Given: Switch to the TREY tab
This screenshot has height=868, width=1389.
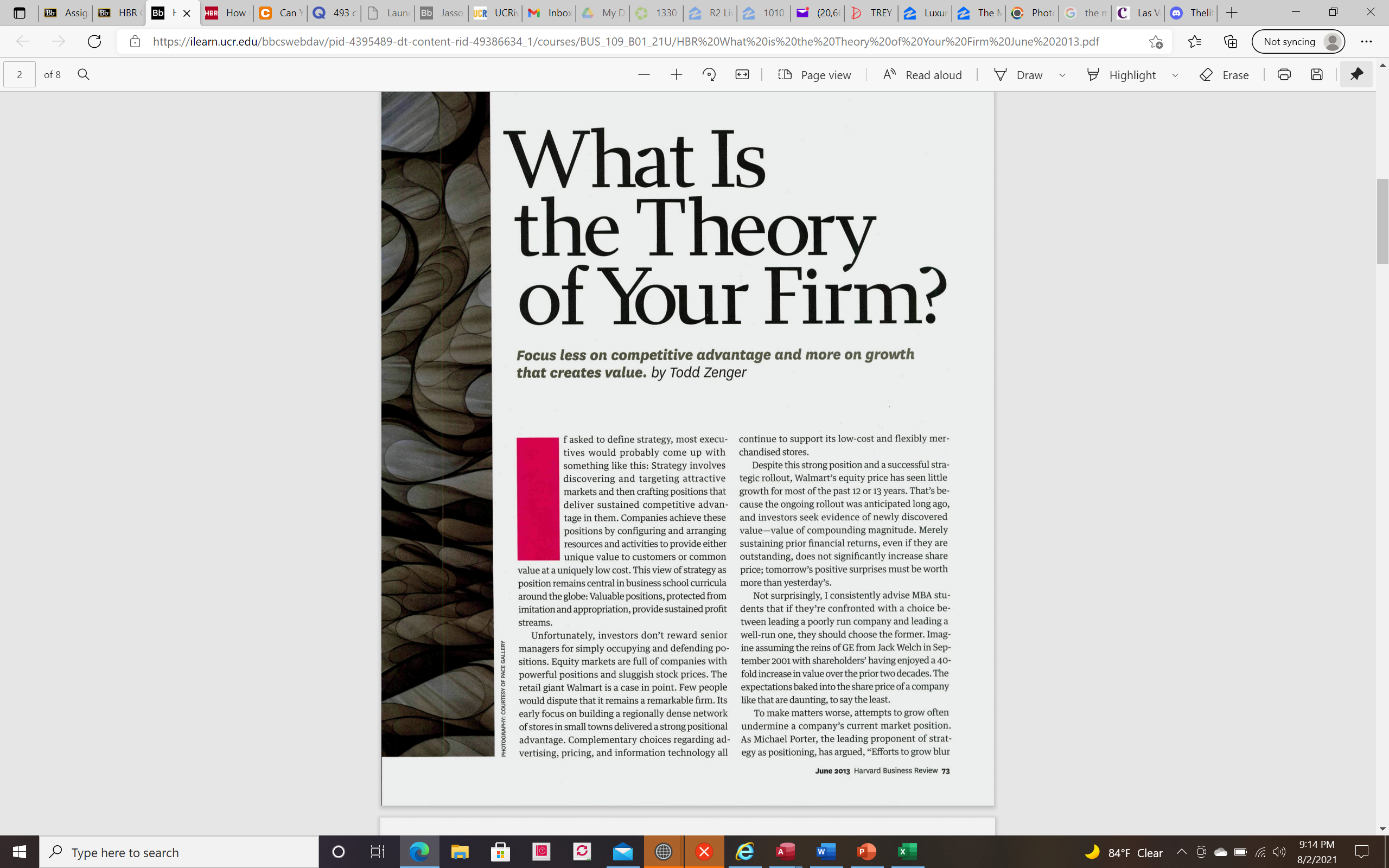Looking at the screenshot, I should pos(872,12).
